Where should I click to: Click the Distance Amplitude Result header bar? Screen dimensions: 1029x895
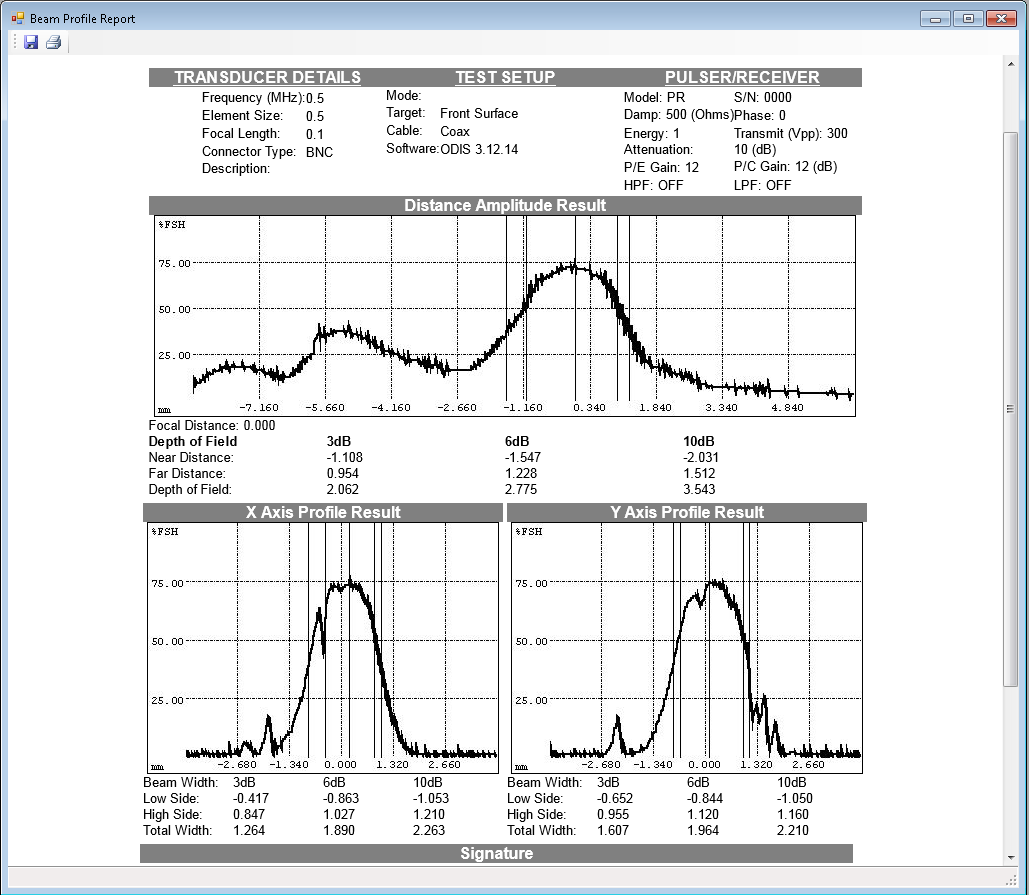(505, 206)
